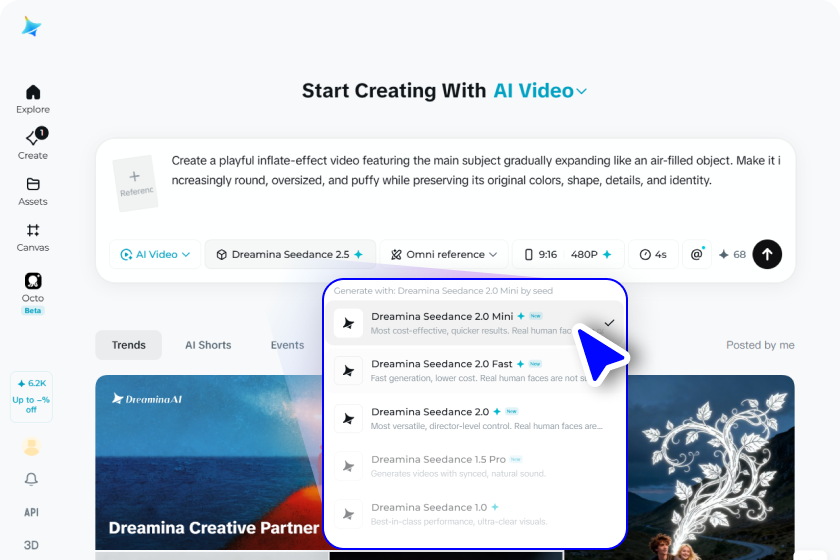The height and width of the screenshot is (560, 840).
Task: Open the 6.2K credits offer badge
Action: click(x=32, y=397)
